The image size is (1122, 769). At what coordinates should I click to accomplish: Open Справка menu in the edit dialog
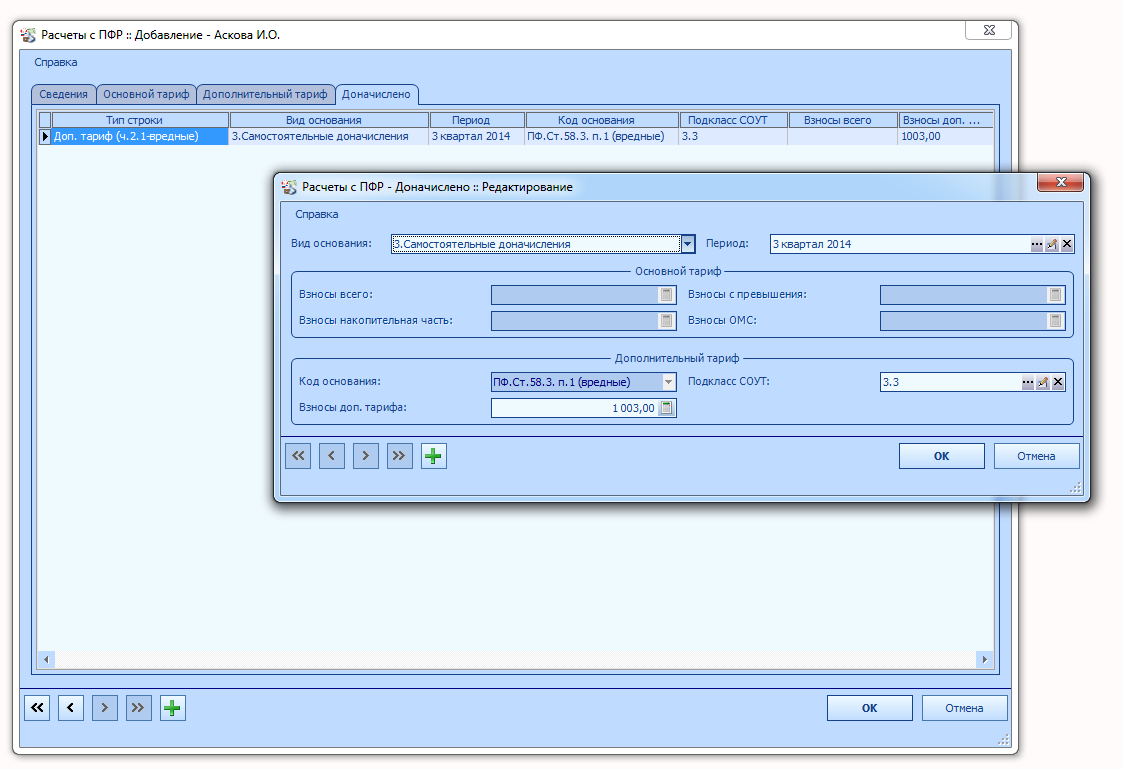click(x=317, y=215)
